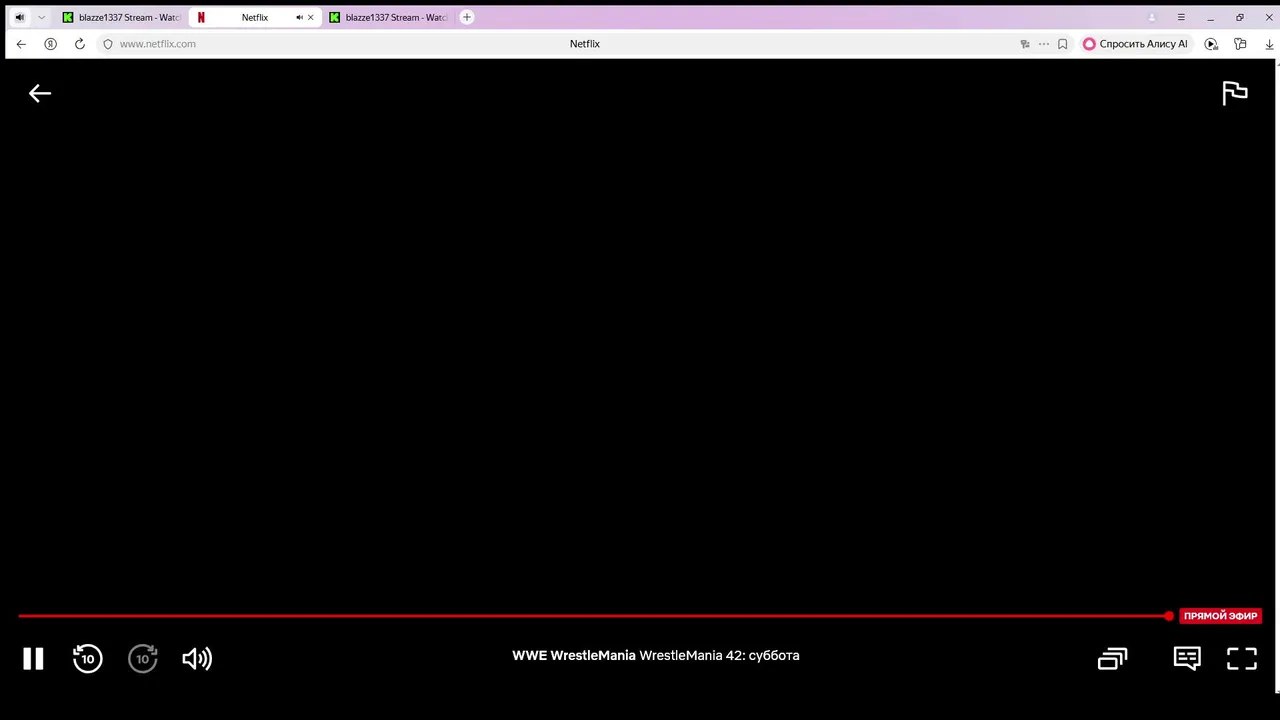This screenshot has height=720, width=1280.
Task: Switch to first blazze1337 Stream tab
Action: click(x=121, y=17)
